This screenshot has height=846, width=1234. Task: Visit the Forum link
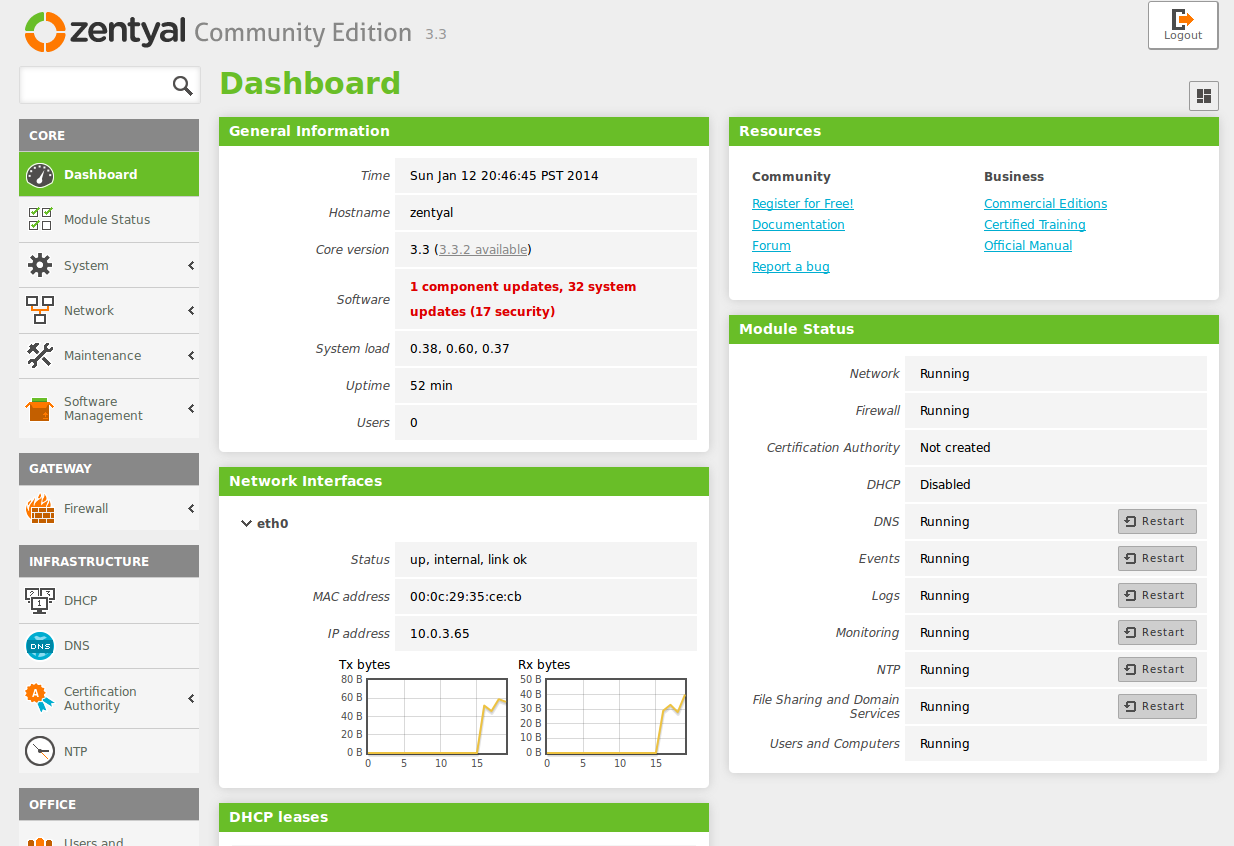pyautogui.click(x=771, y=246)
